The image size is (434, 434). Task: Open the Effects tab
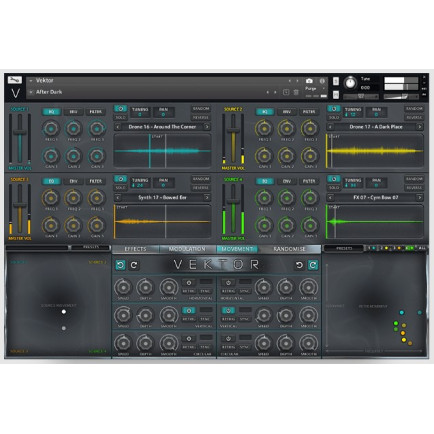pyautogui.click(x=135, y=249)
